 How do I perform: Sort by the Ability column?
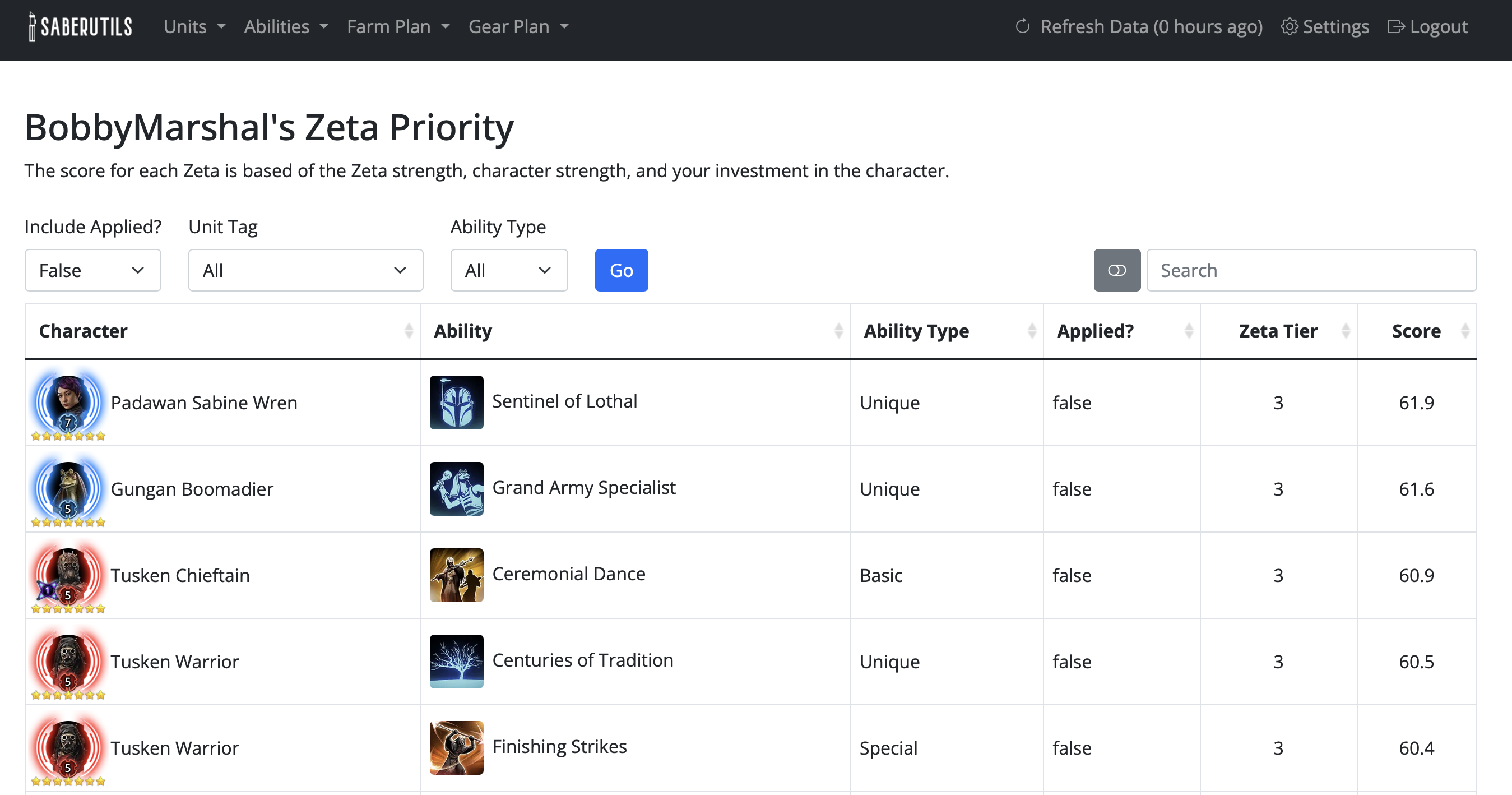tap(635, 331)
